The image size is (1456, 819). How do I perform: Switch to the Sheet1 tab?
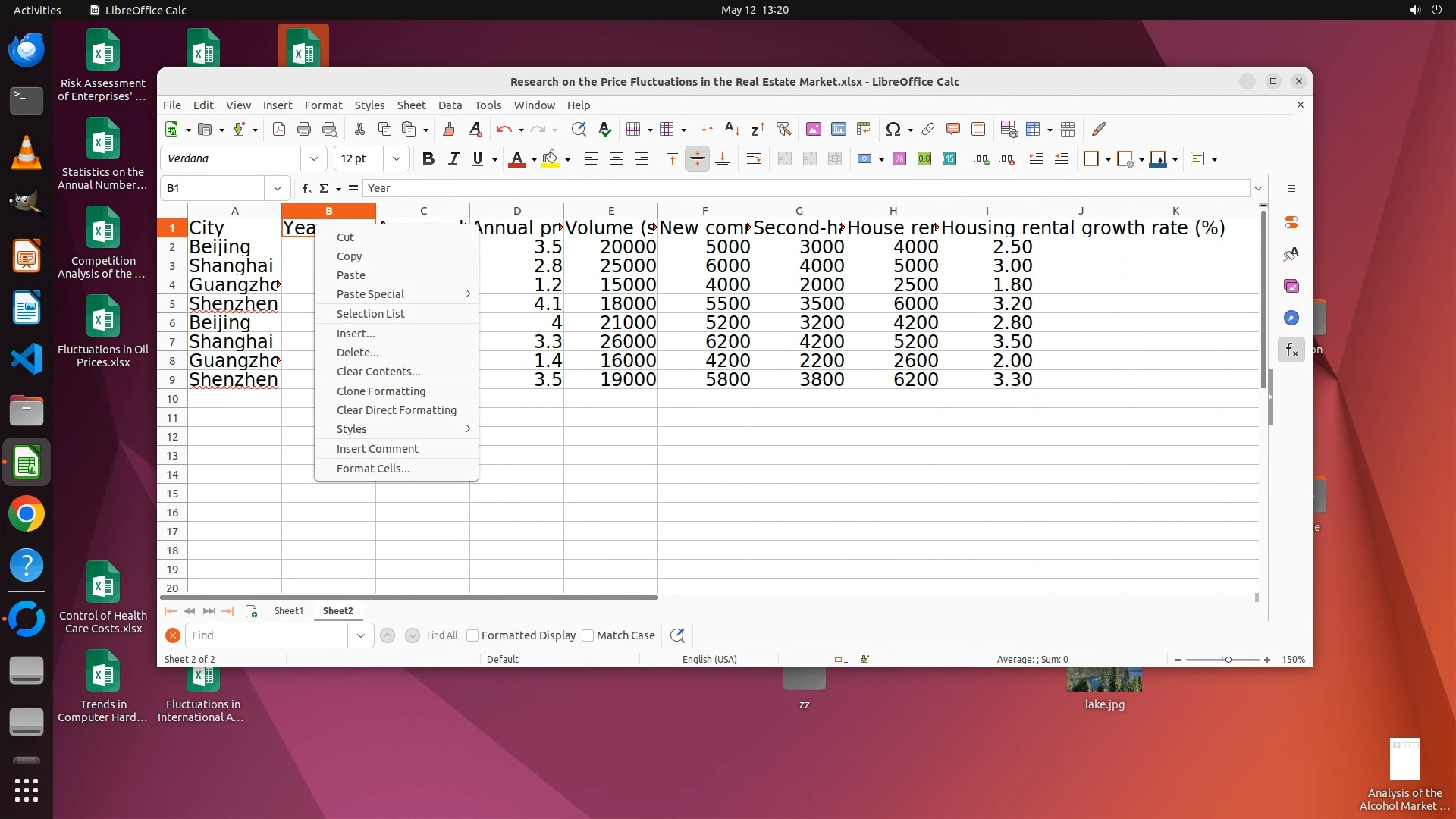(x=288, y=610)
